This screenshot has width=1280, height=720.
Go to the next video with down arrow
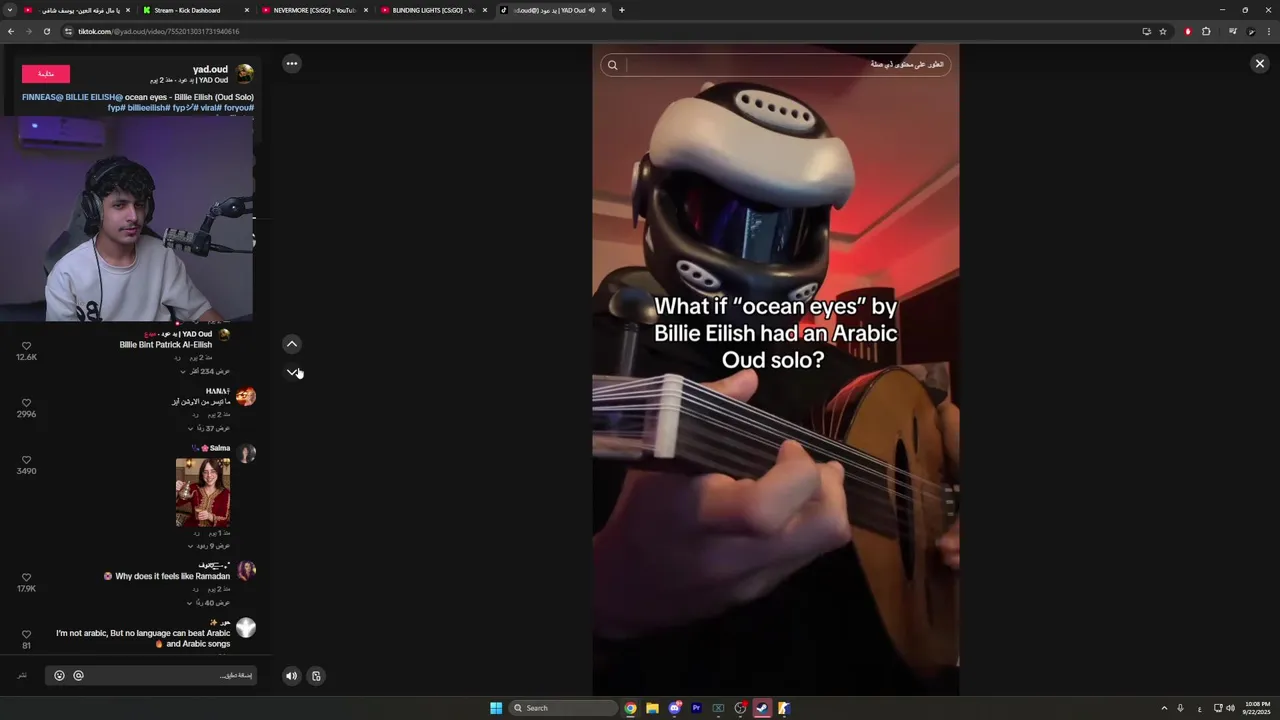[x=292, y=372]
